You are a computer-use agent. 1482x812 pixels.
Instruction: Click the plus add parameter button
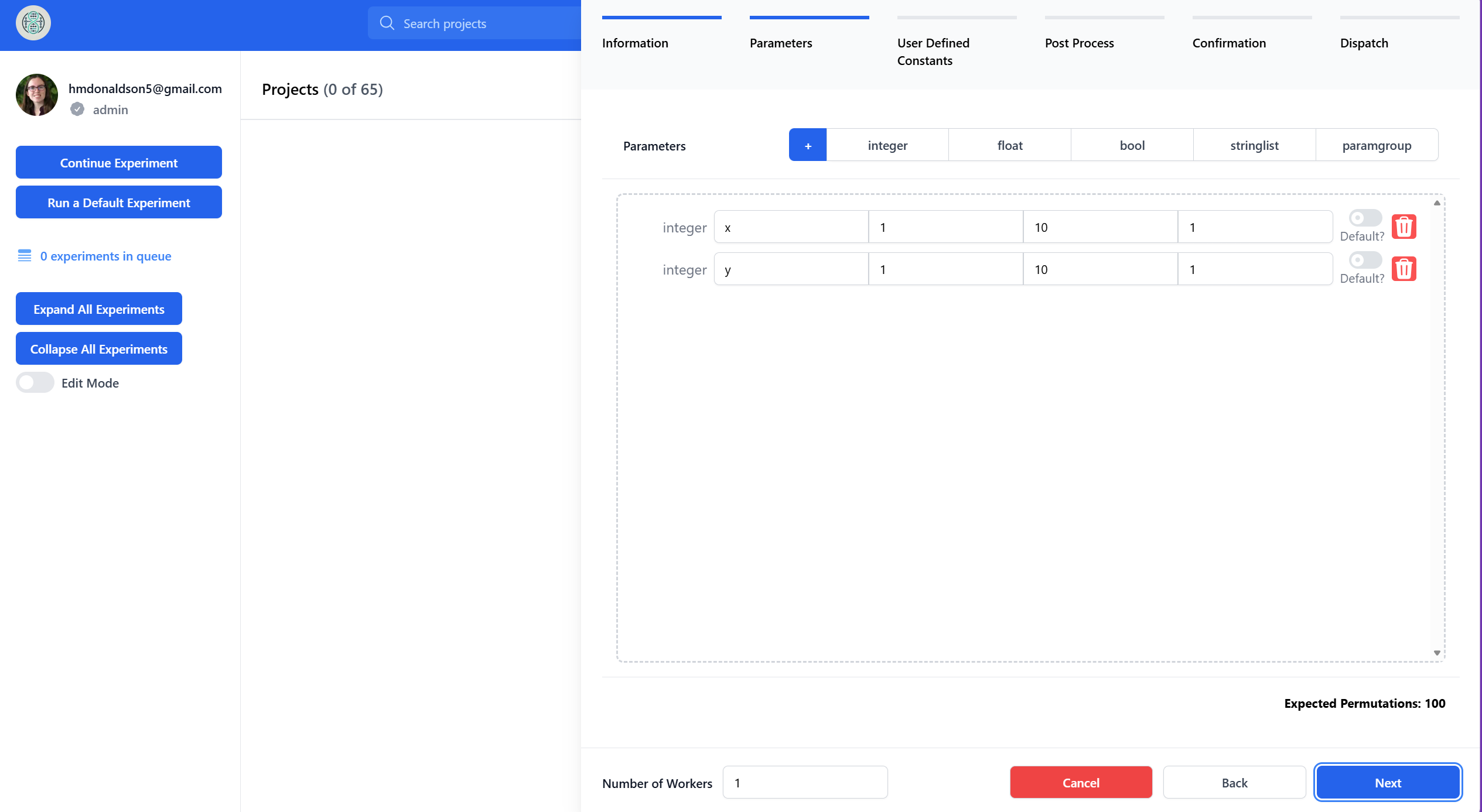(x=808, y=145)
